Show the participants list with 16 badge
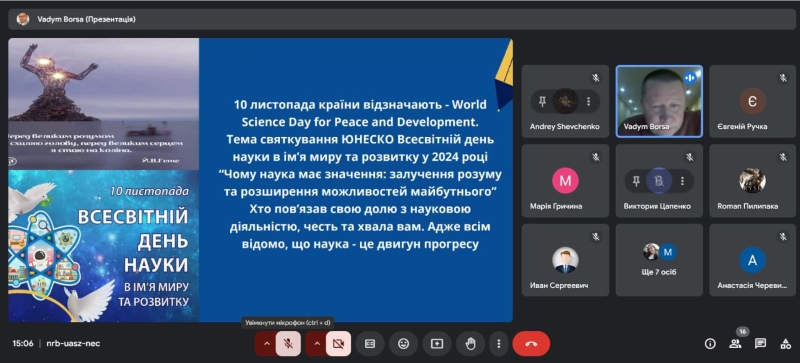 click(735, 344)
